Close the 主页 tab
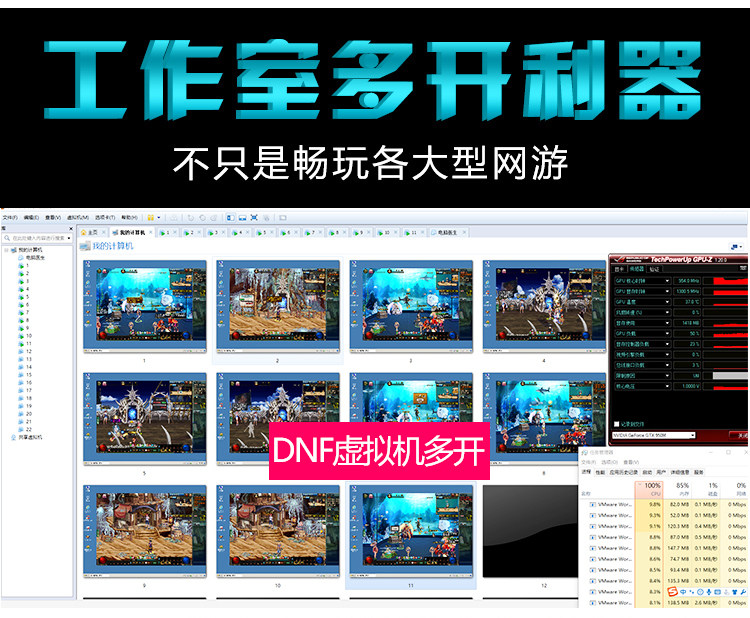Image resolution: width=750 pixels, height=618 pixels. (104, 232)
